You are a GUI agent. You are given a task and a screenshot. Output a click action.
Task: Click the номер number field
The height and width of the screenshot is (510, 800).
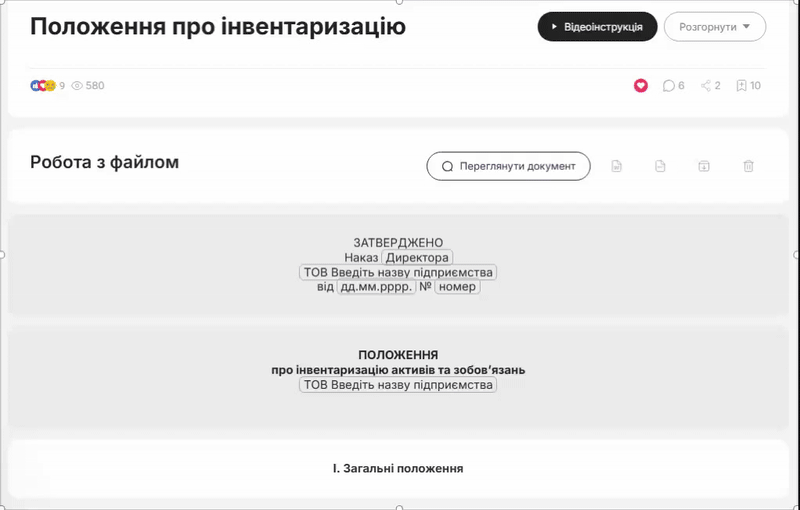pyautogui.click(x=457, y=287)
